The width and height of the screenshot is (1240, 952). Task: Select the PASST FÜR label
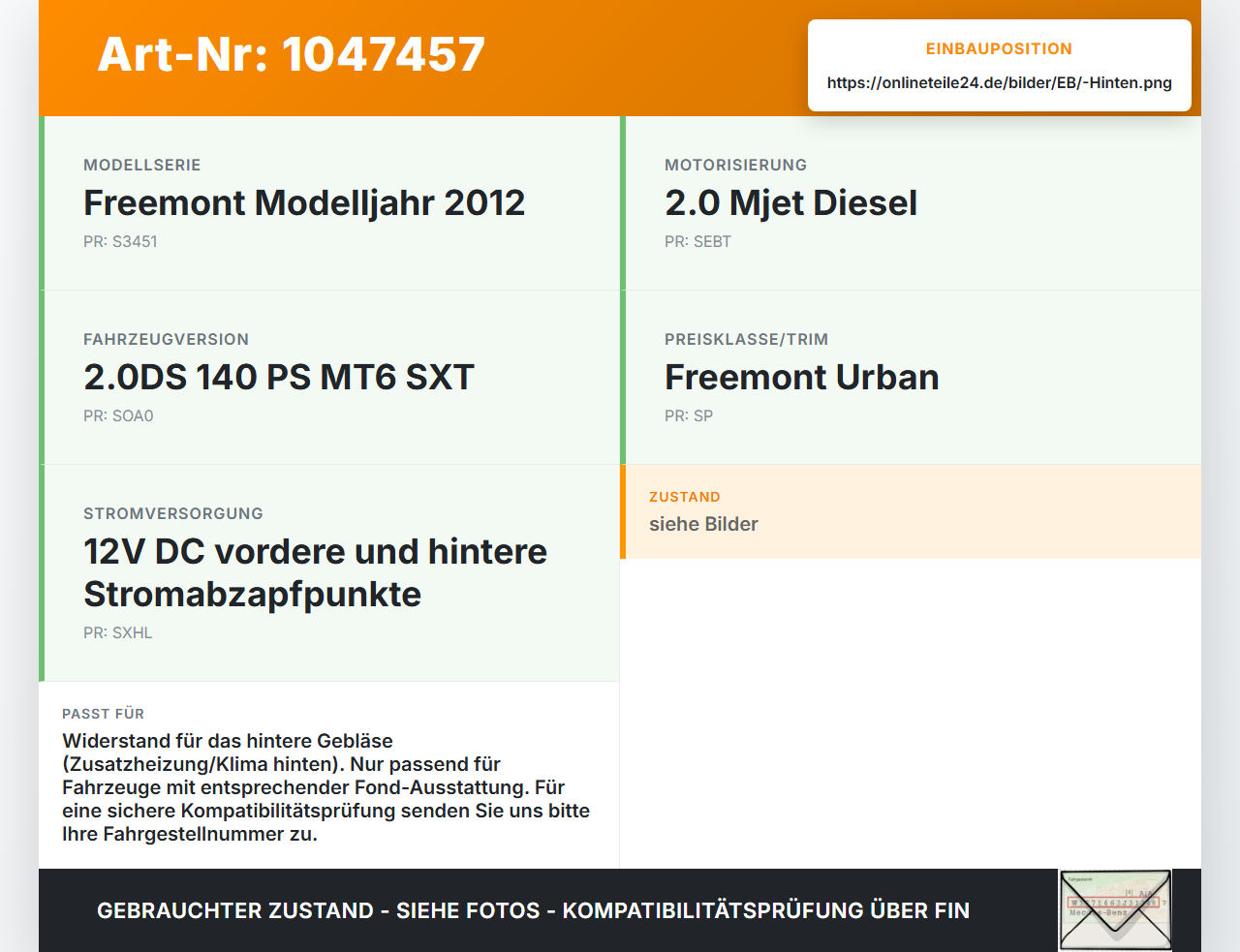click(x=103, y=714)
